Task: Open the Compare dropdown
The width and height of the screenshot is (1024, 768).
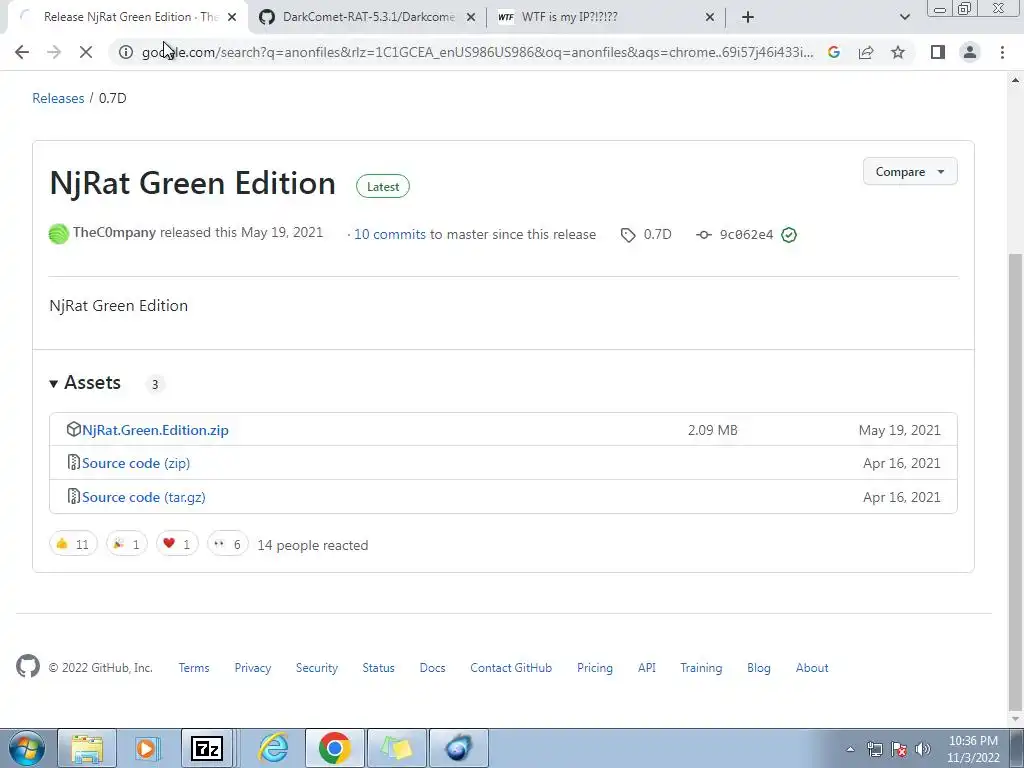Action: (x=910, y=172)
